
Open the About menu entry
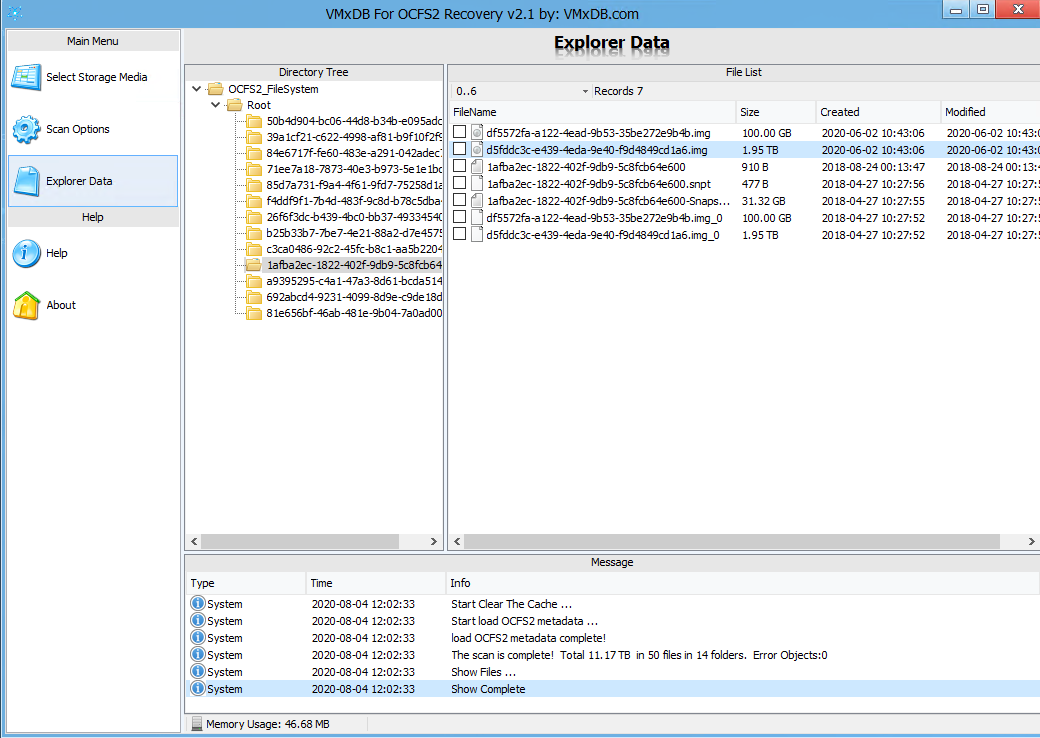click(93, 305)
